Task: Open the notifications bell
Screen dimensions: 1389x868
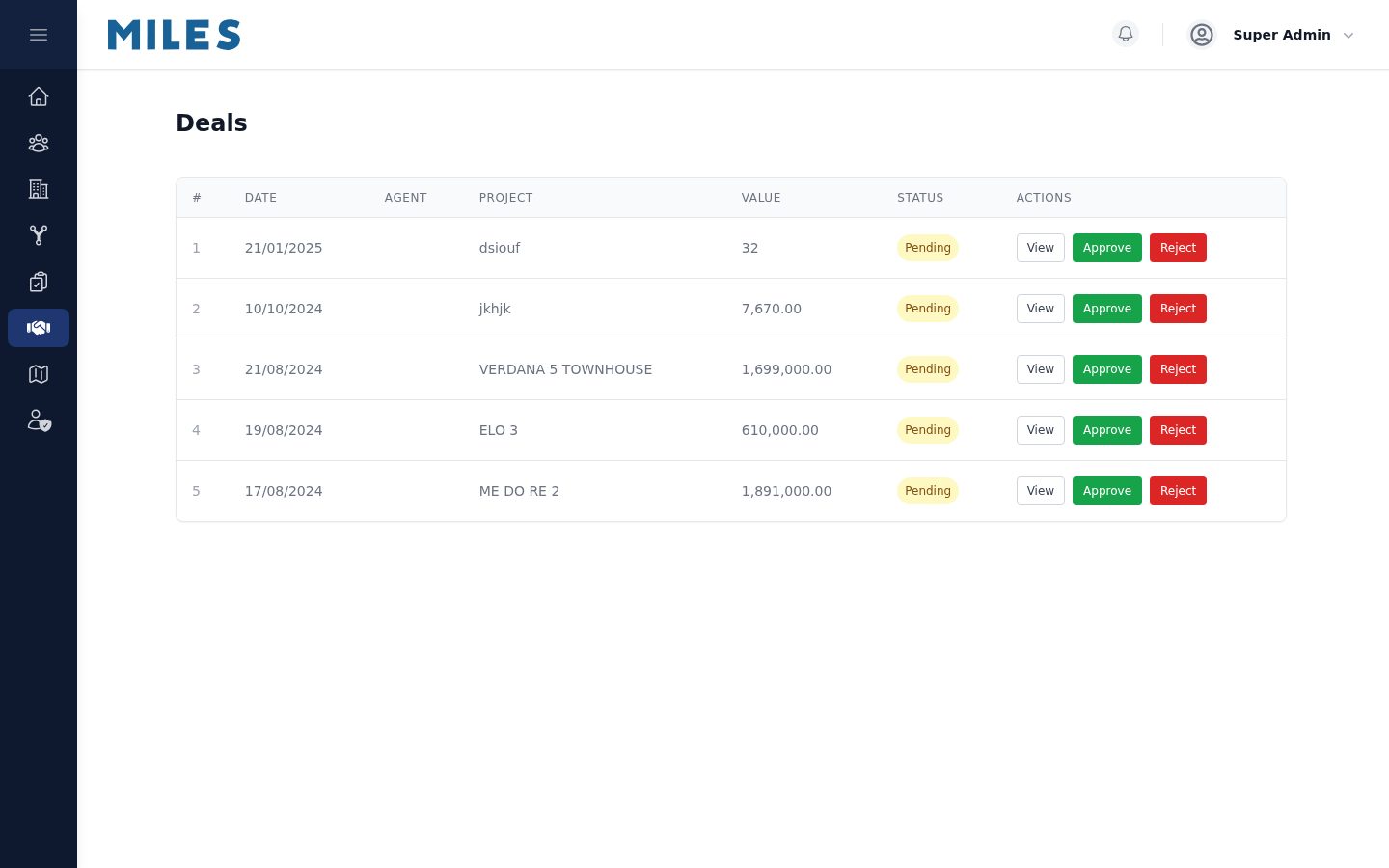Action: 1126,35
